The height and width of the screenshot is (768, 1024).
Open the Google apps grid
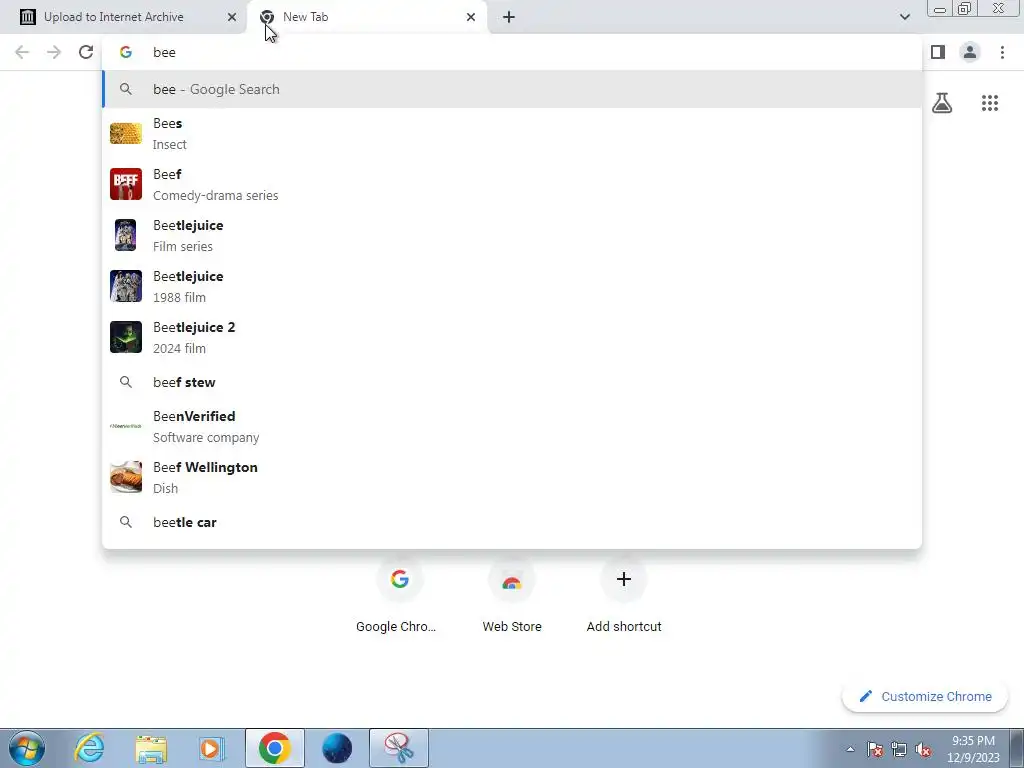pos(989,103)
